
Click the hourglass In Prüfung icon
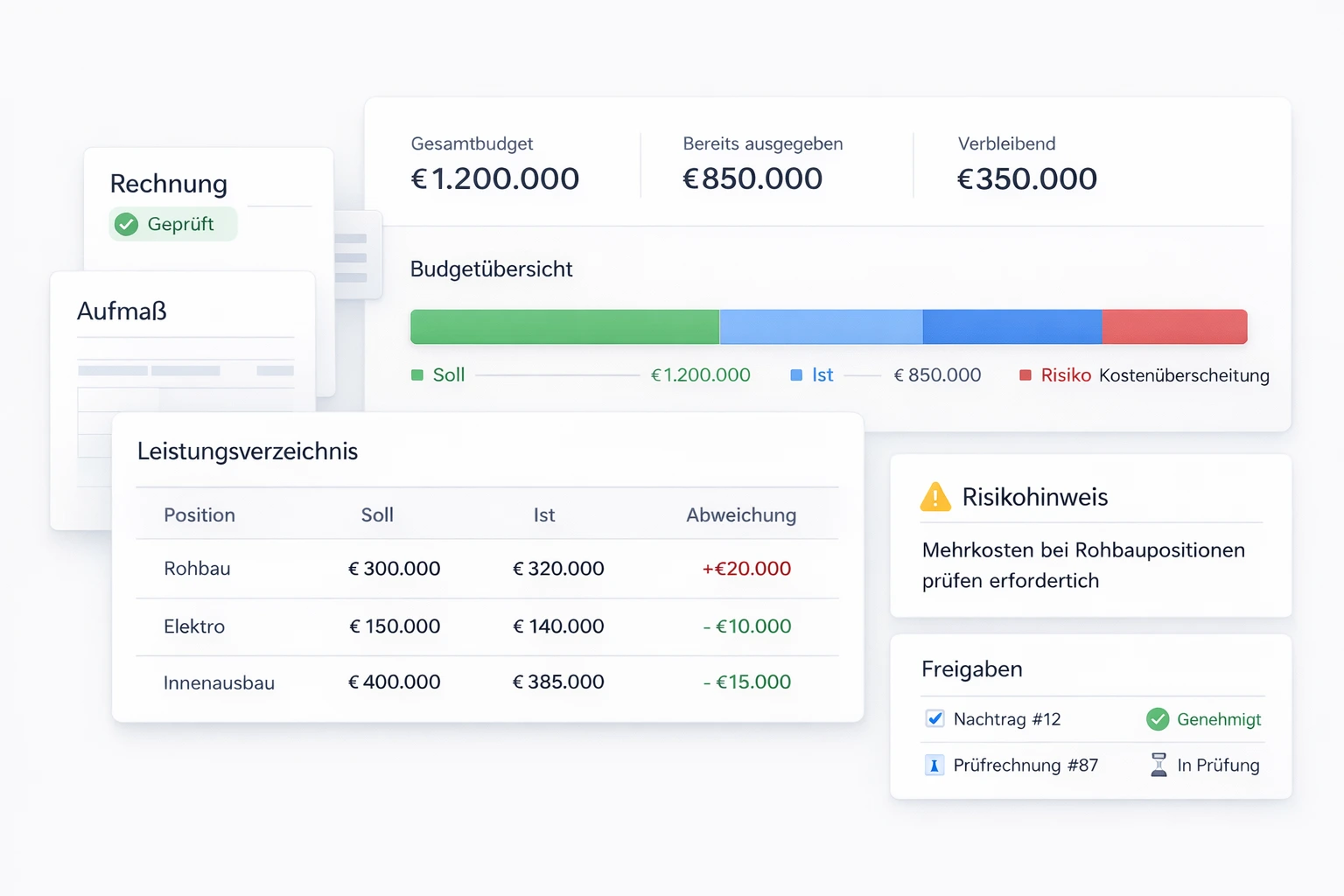[x=1158, y=765]
